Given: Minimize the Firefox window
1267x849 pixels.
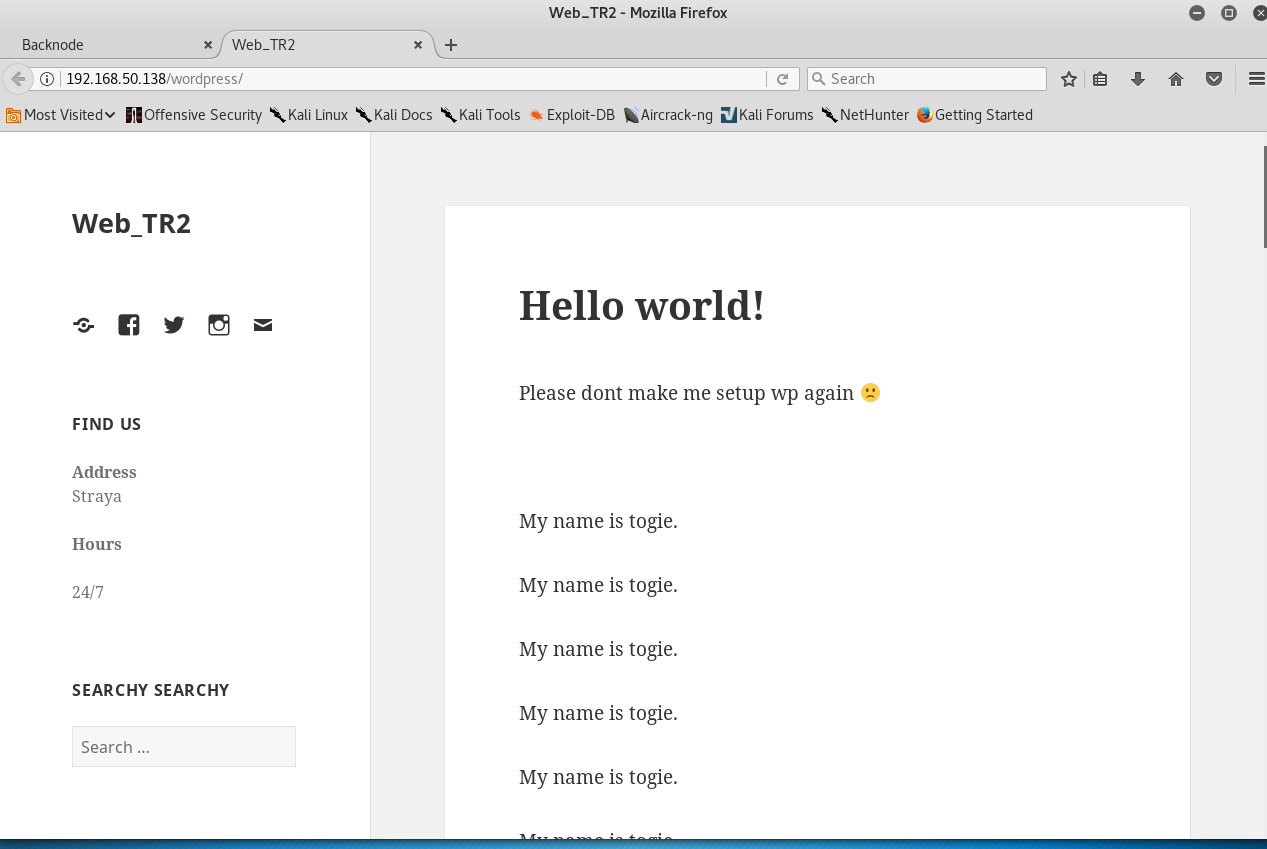Looking at the screenshot, I should (1197, 13).
